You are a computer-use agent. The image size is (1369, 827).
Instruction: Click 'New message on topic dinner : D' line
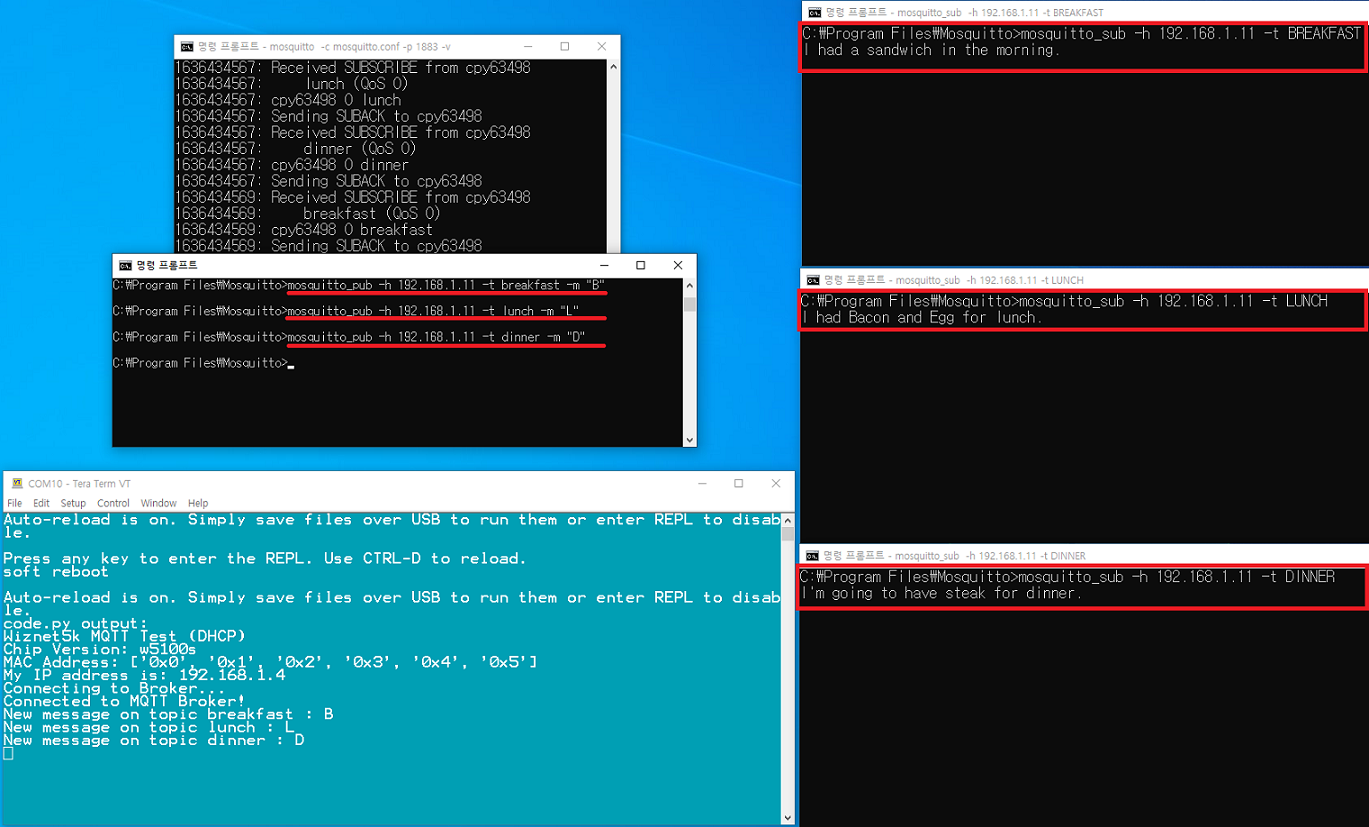[154, 740]
